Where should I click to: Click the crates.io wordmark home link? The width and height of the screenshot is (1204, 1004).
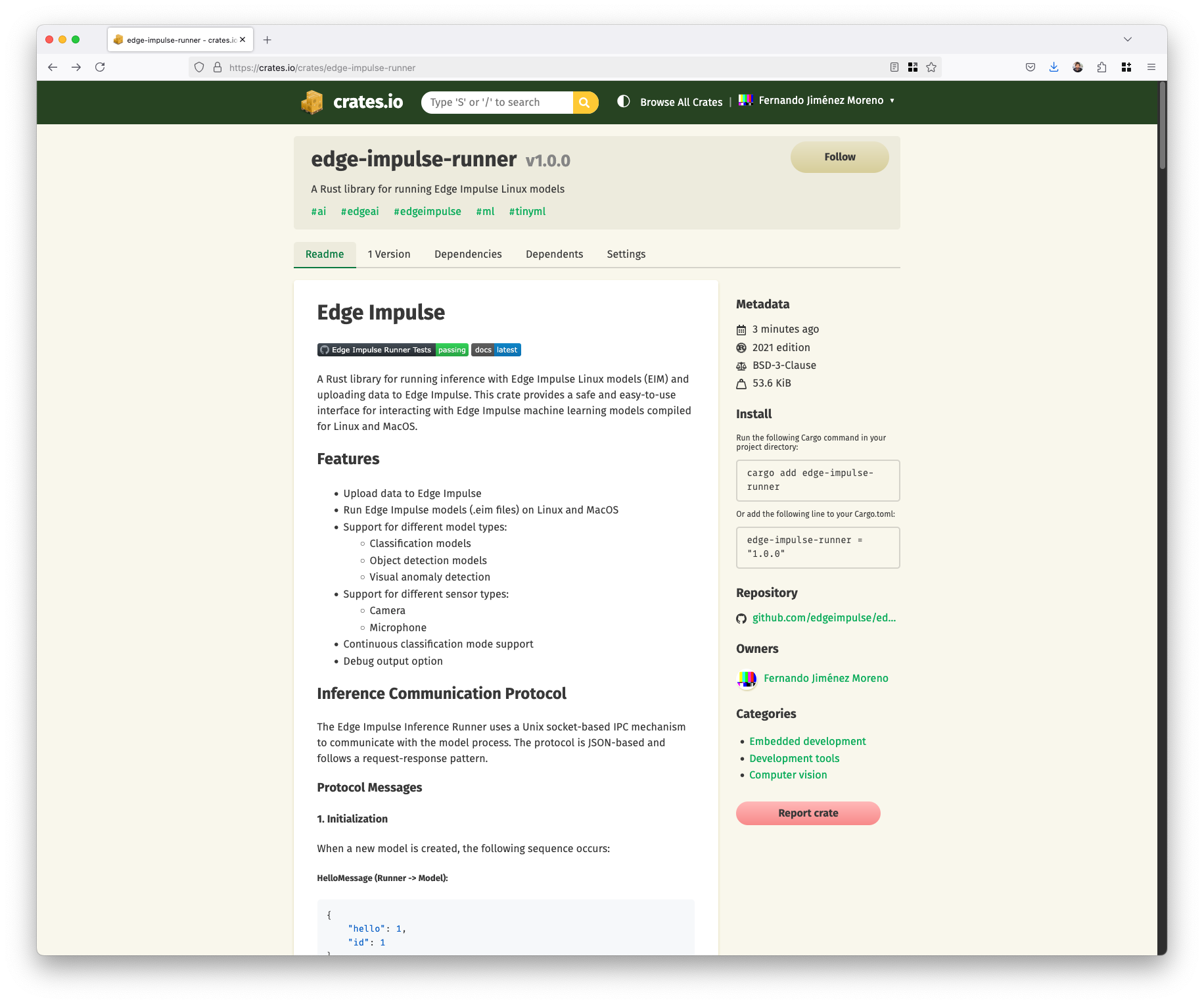[x=368, y=102]
